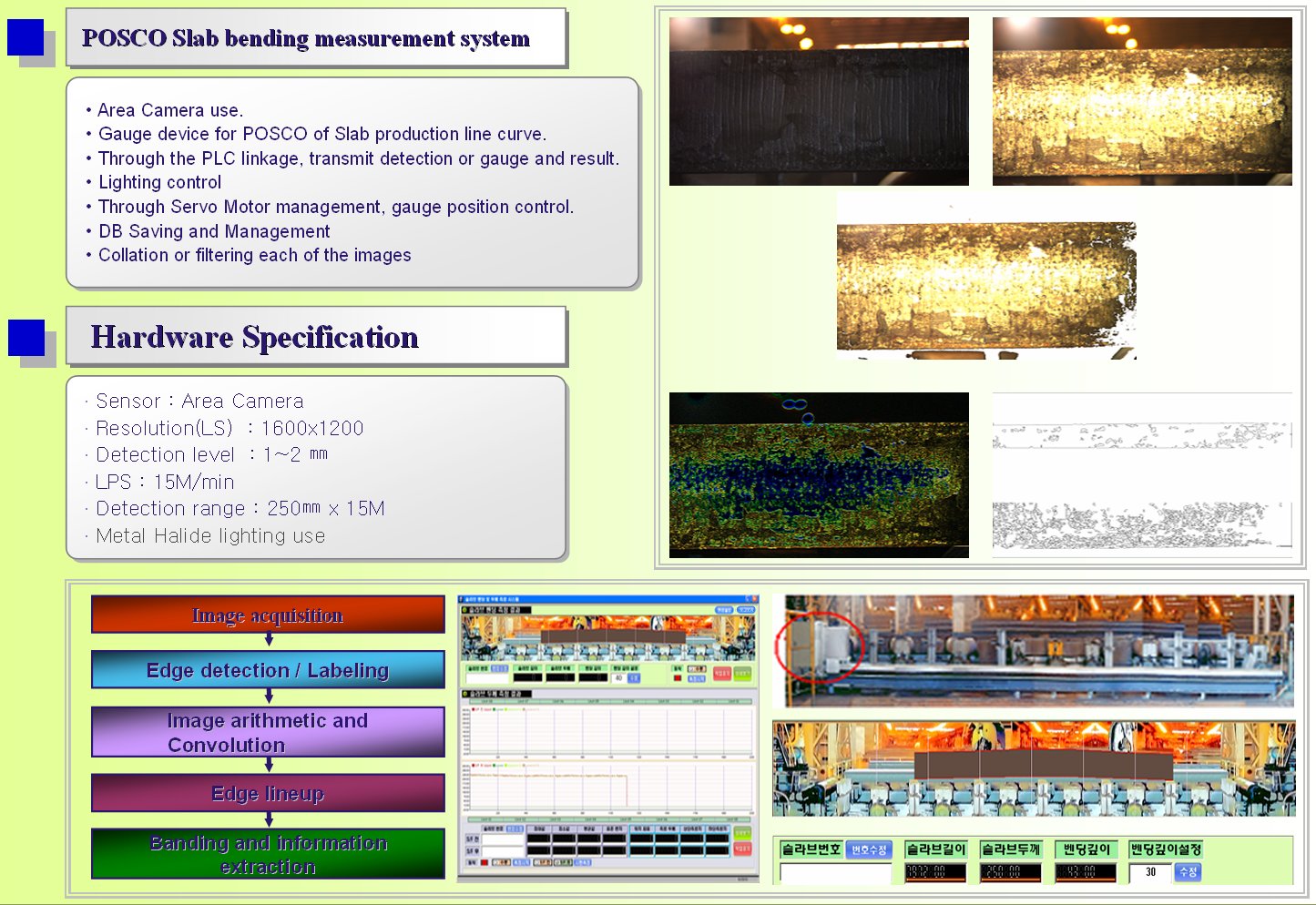
Task: Click the 슬라브번호 label
Action: (811, 849)
